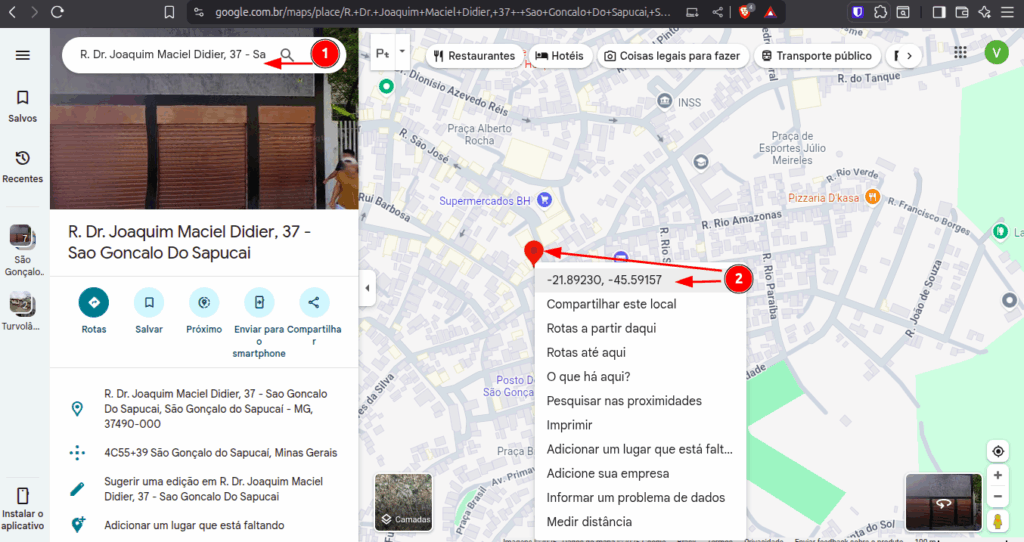Search nearby with Próximo
The width and height of the screenshot is (1024, 542).
[204, 311]
